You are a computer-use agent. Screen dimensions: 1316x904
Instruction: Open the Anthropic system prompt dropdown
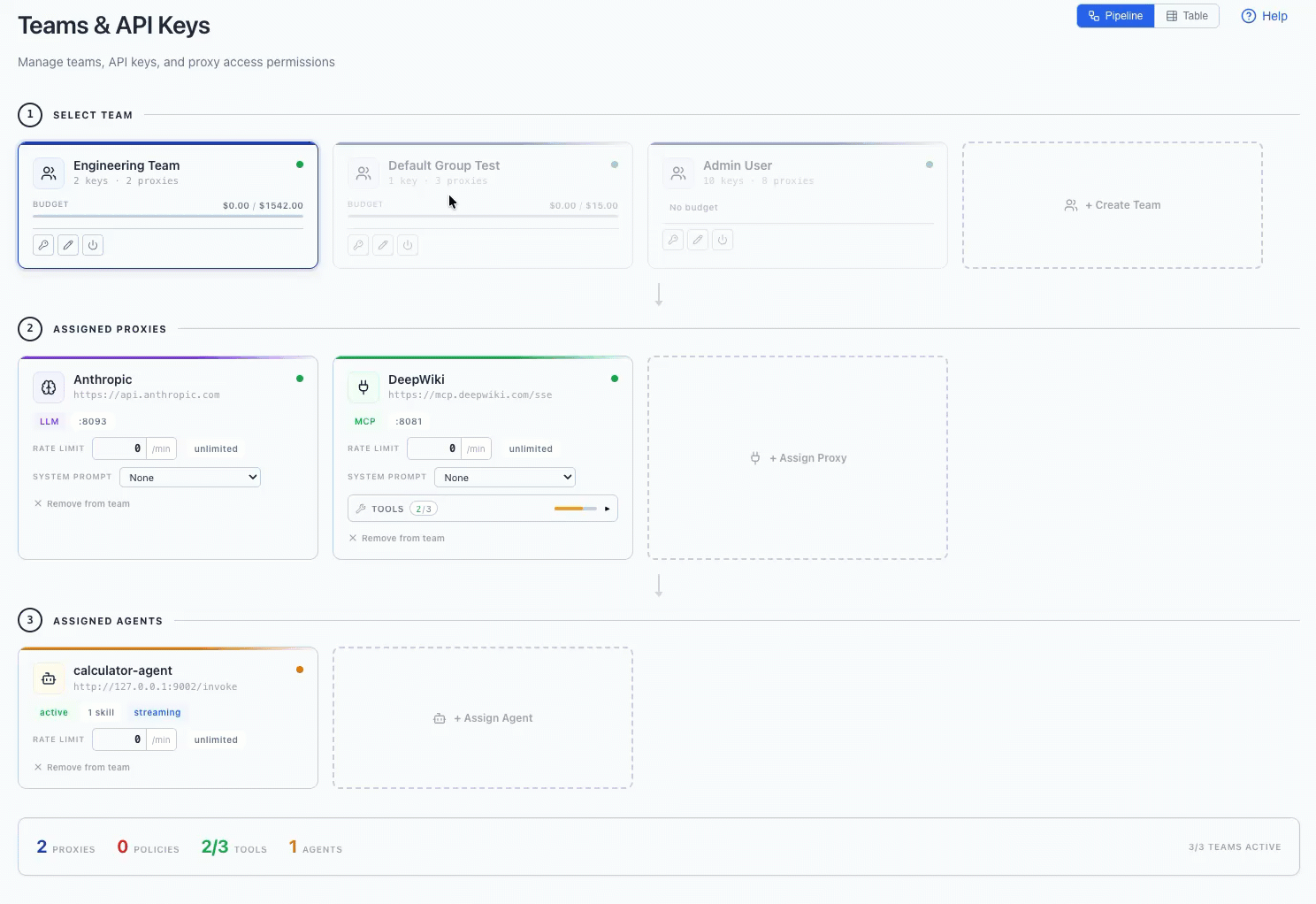click(189, 477)
